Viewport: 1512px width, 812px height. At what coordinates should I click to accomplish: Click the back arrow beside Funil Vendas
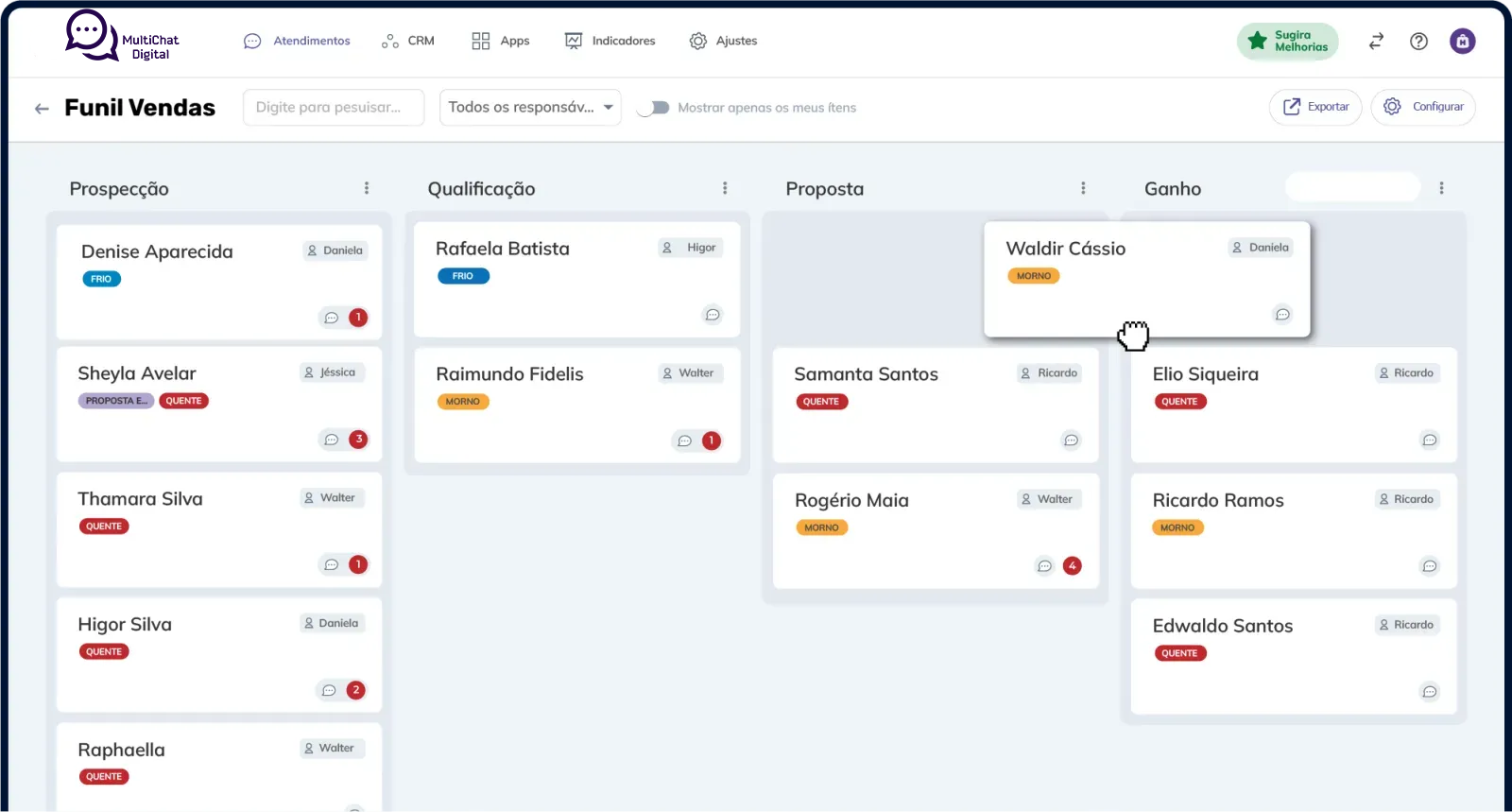pyautogui.click(x=42, y=109)
